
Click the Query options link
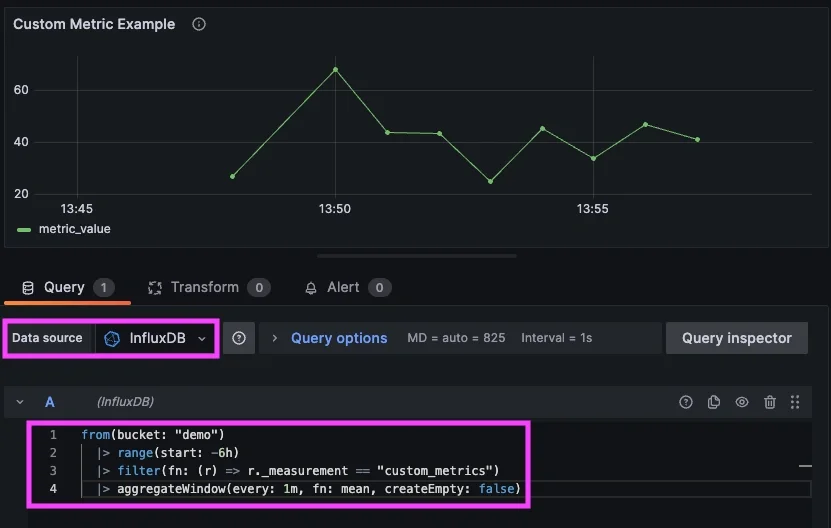pos(339,338)
